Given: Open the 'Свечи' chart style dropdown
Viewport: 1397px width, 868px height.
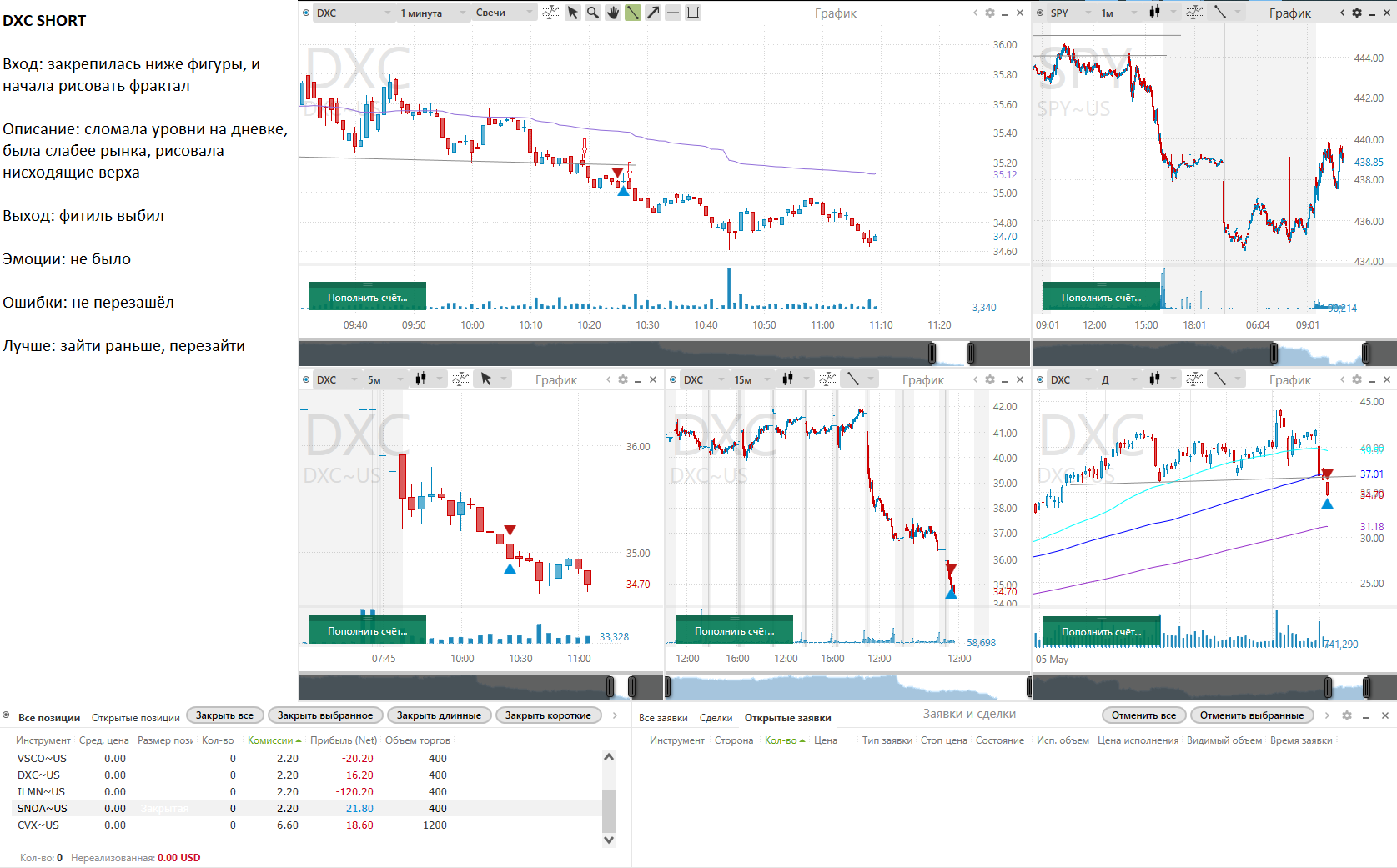Looking at the screenshot, I should [x=505, y=13].
